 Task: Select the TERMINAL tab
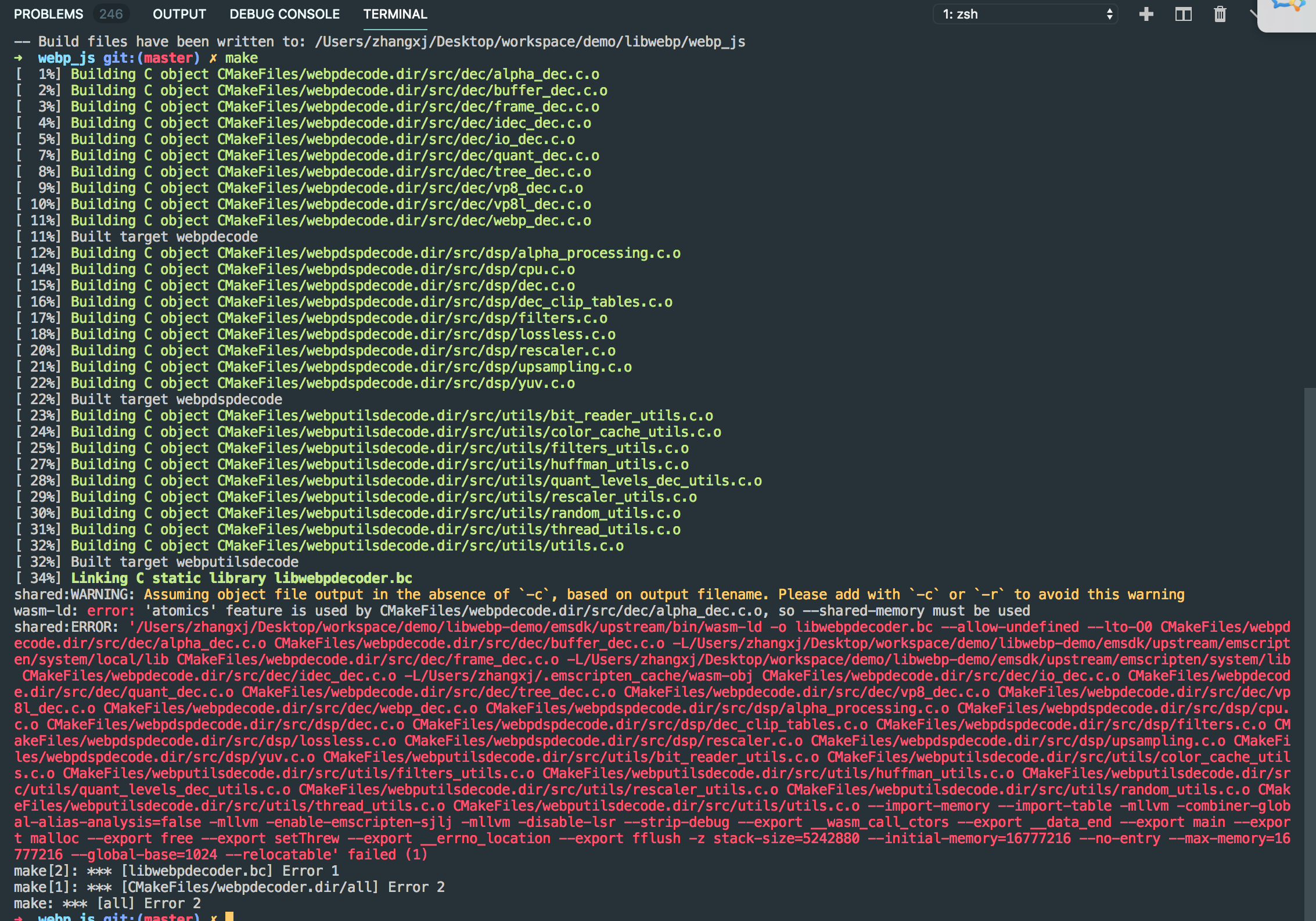(x=395, y=14)
